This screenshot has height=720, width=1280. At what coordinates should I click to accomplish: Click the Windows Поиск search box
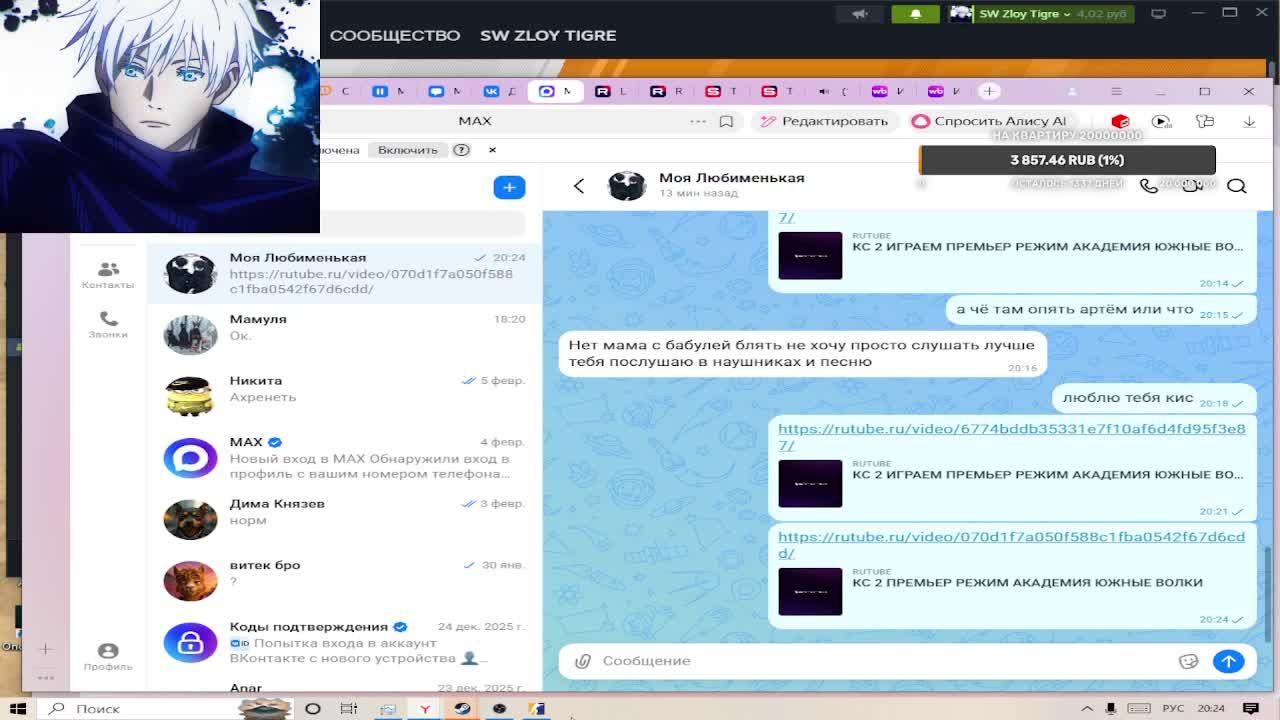coord(140,708)
